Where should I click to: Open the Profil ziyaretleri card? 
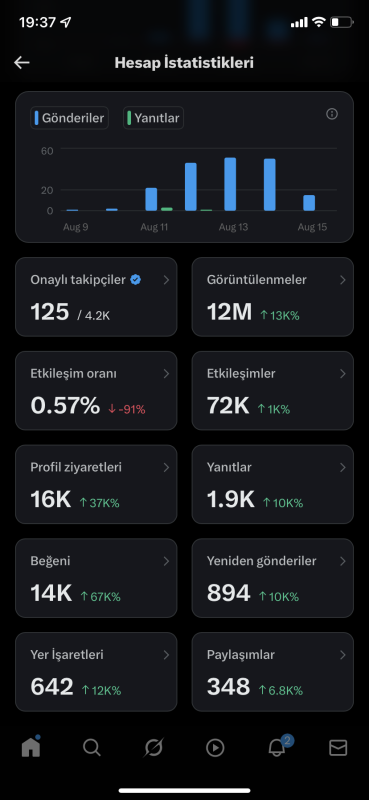(96, 484)
